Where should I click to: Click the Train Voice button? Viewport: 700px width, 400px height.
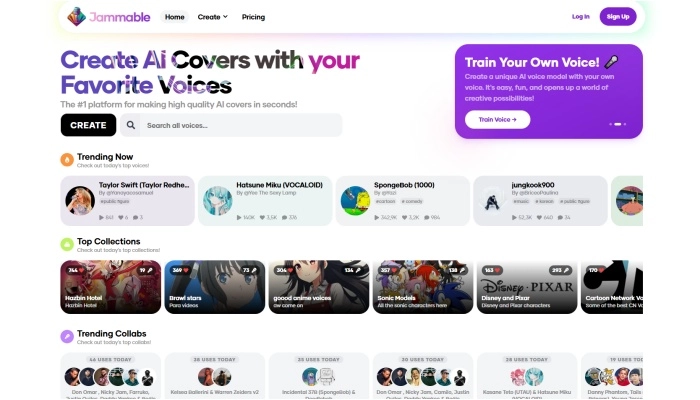[497, 120]
